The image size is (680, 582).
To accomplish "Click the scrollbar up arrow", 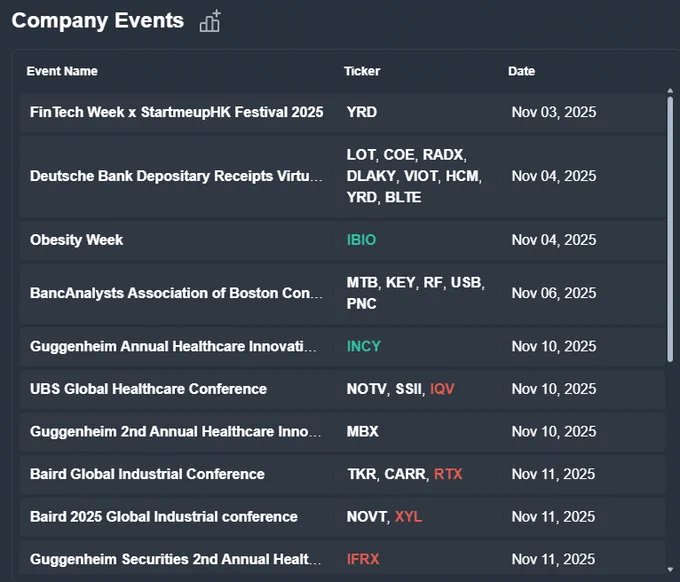I will [x=670, y=91].
